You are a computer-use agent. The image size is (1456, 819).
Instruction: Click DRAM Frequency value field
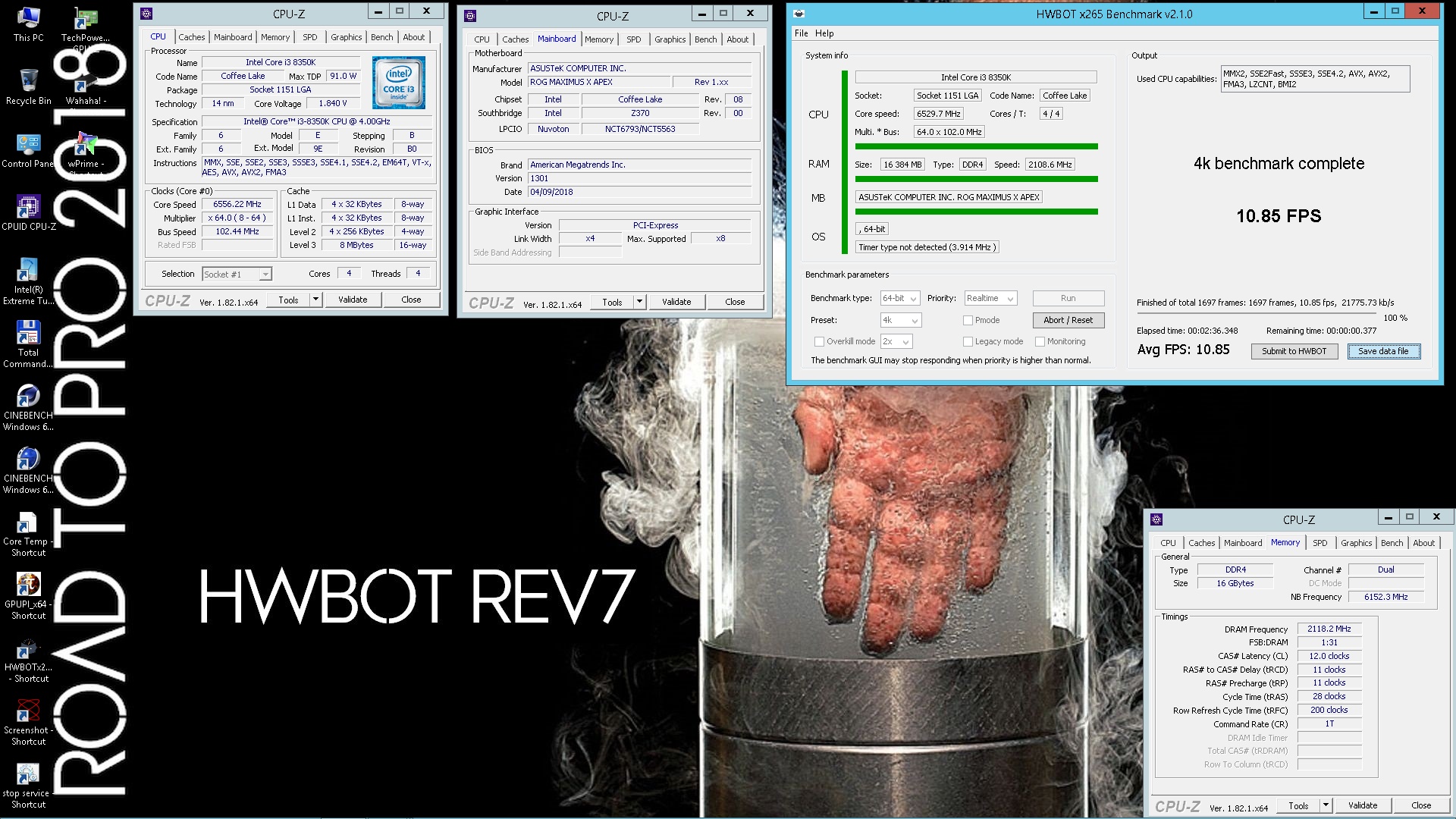pos(1329,629)
